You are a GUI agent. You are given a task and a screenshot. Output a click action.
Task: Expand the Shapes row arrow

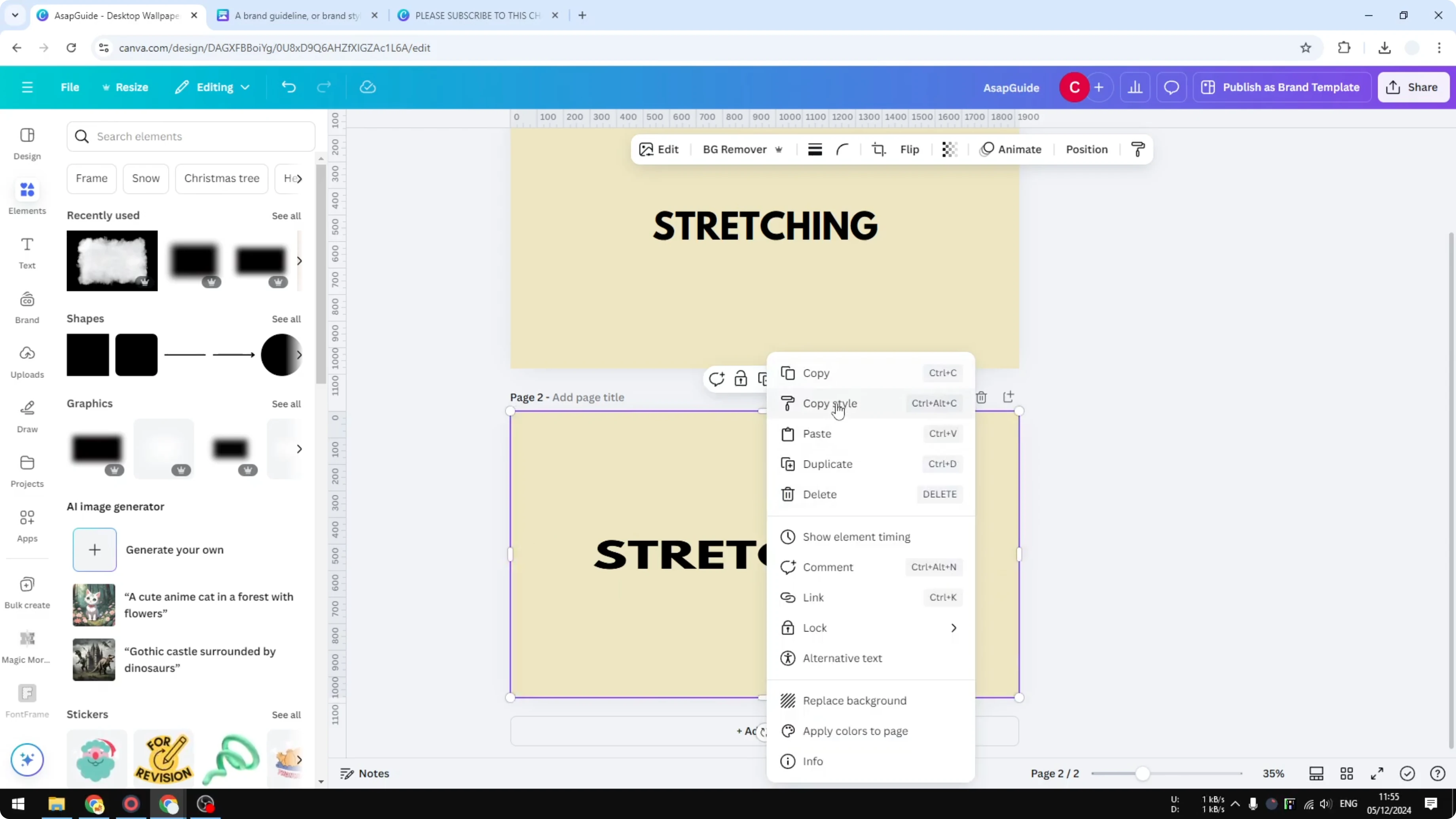[x=299, y=355]
